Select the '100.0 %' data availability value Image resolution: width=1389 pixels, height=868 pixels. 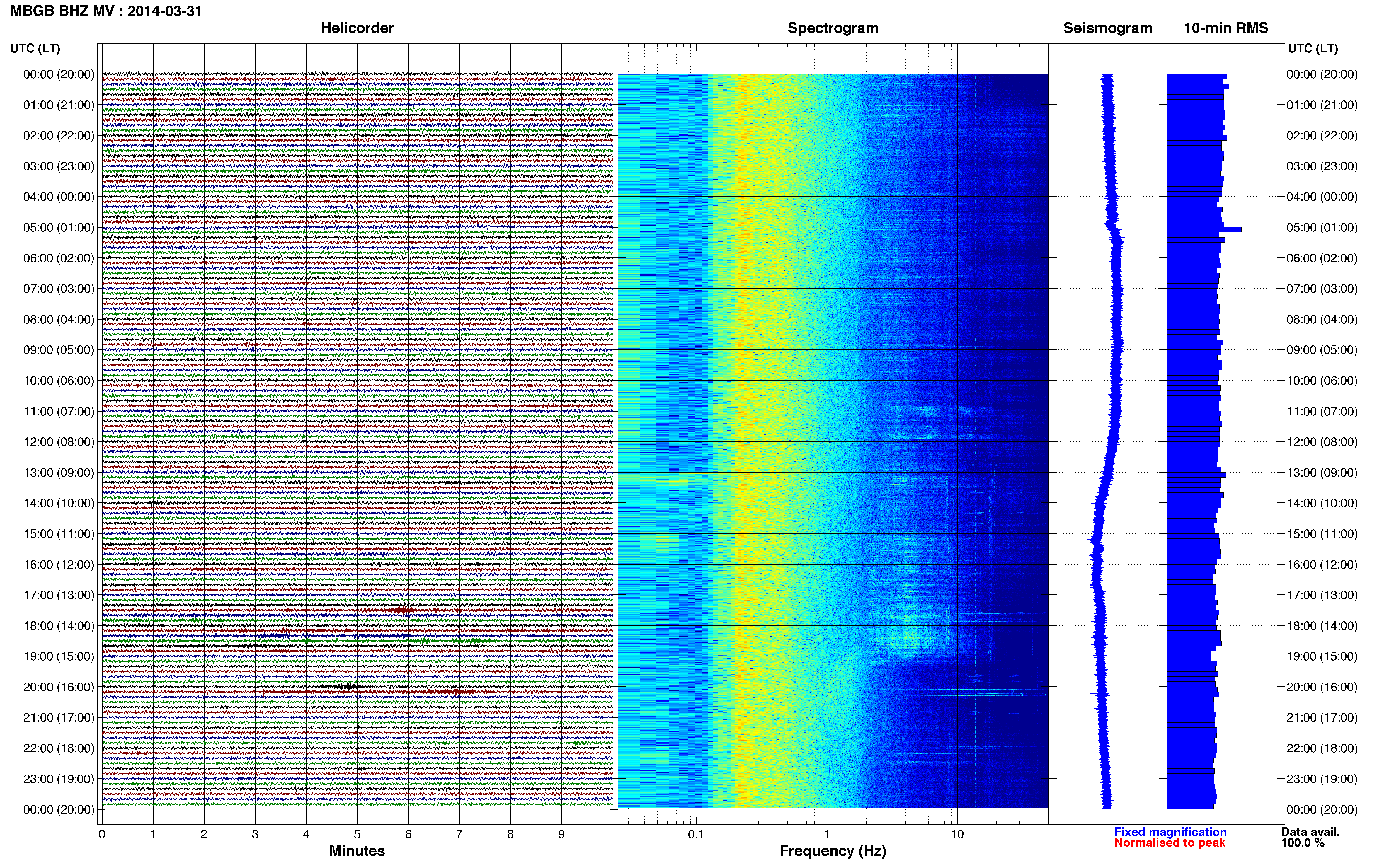pos(1302,843)
